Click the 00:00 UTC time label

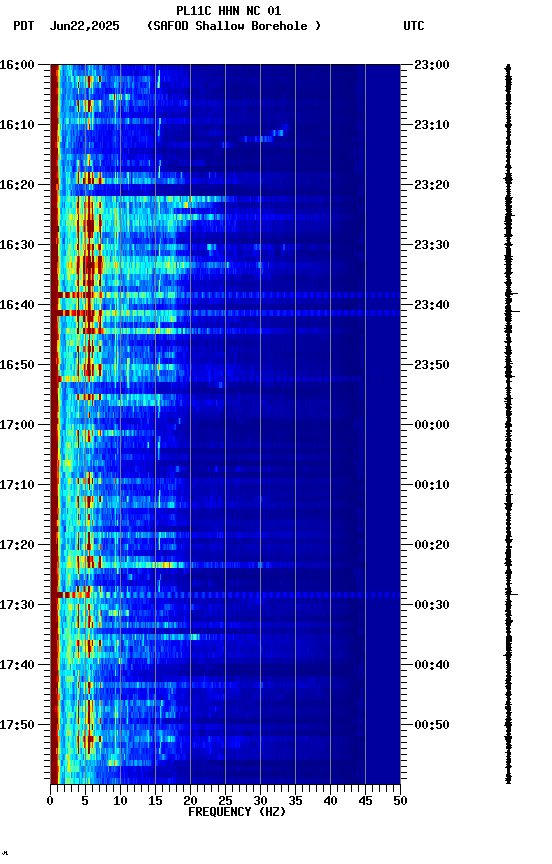click(x=432, y=425)
